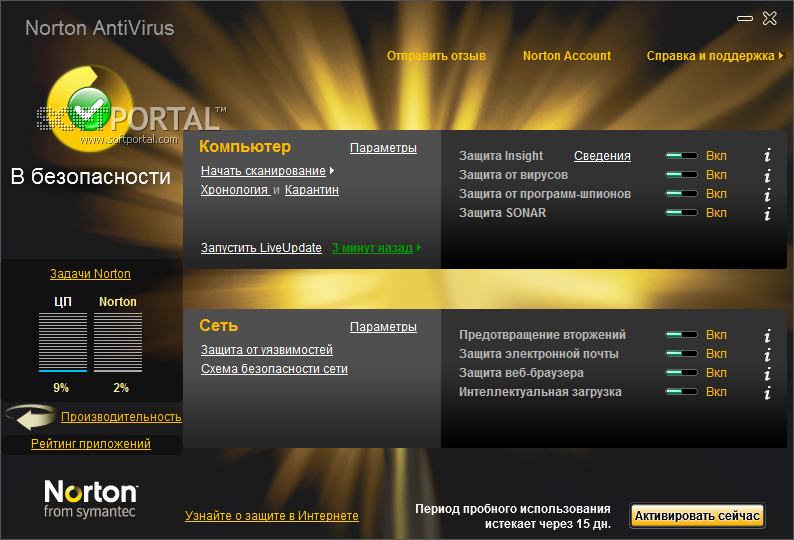Open info icon for Защита Insight

tap(768, 156)
